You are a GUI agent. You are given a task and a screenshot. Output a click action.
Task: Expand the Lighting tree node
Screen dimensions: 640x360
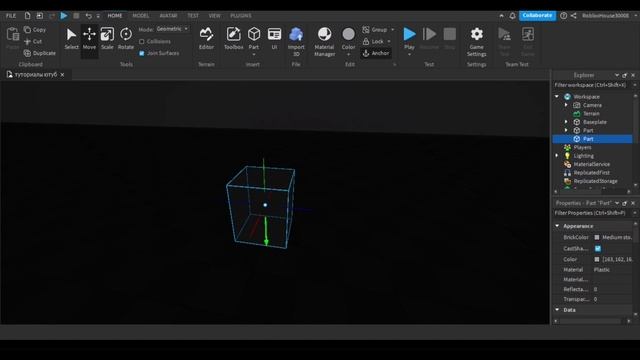[x=557, y=156]
